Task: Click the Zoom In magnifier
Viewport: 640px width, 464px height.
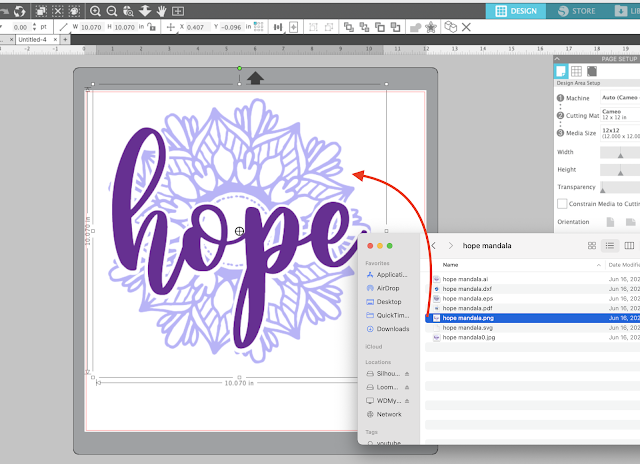Action: (95, 11)
